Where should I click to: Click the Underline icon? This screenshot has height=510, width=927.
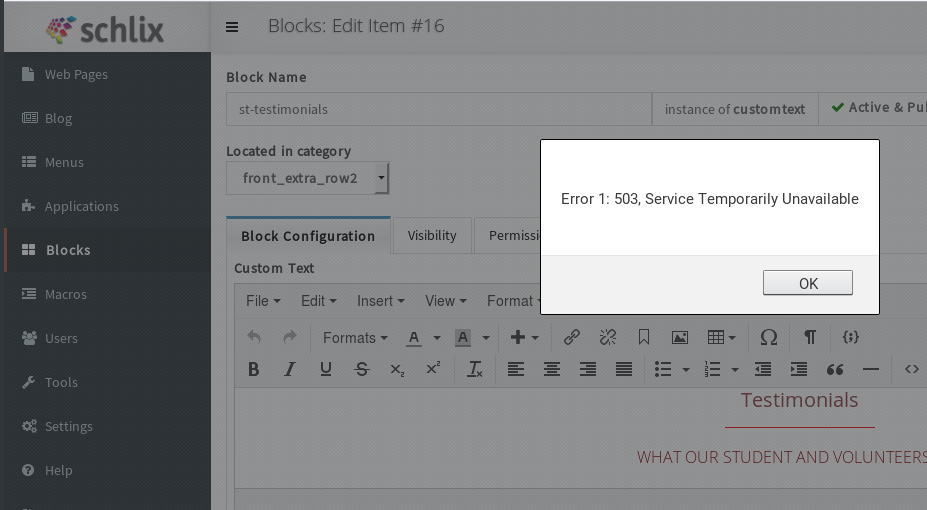[x=325, y=369]
